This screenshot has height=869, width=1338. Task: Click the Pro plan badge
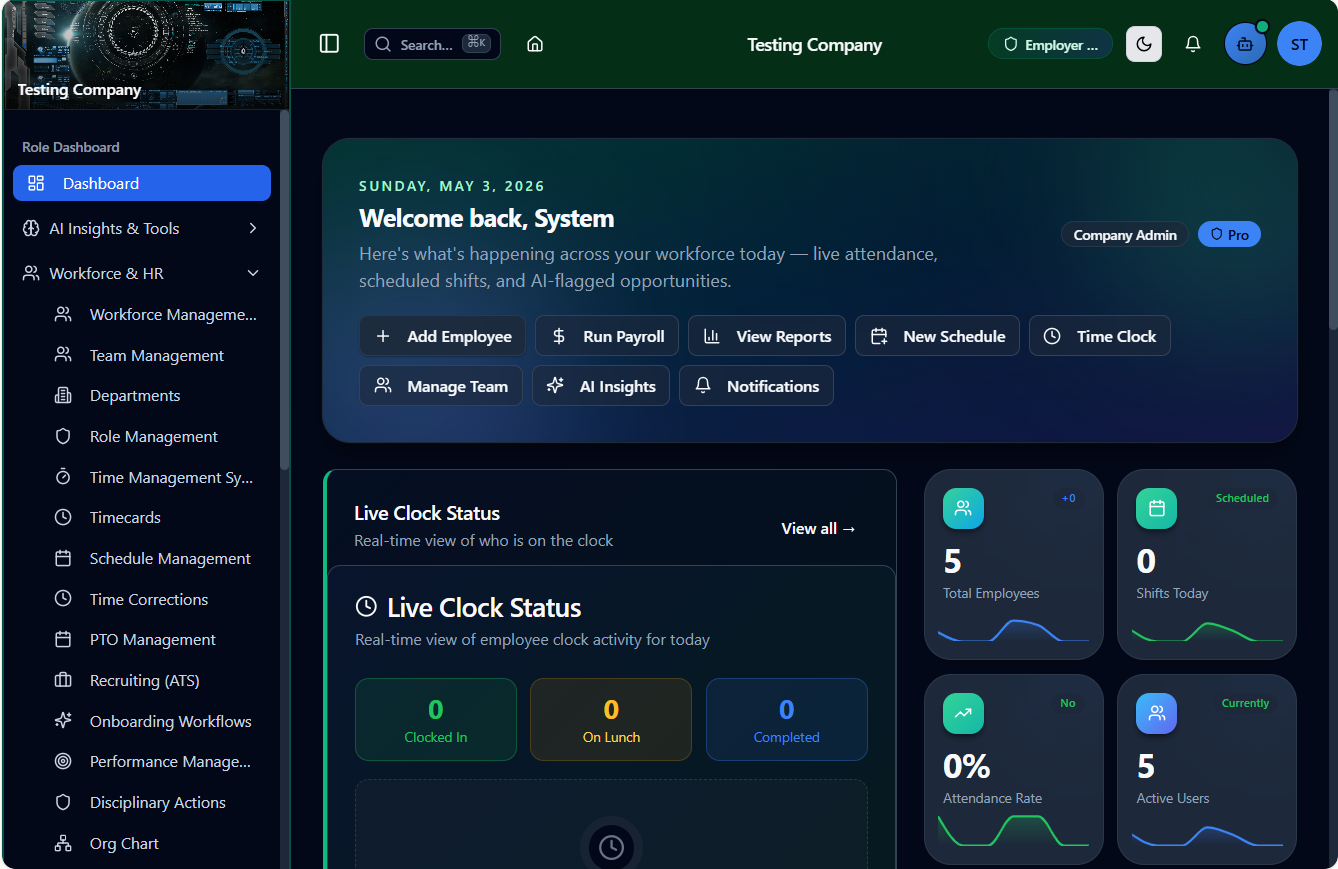1229,234
